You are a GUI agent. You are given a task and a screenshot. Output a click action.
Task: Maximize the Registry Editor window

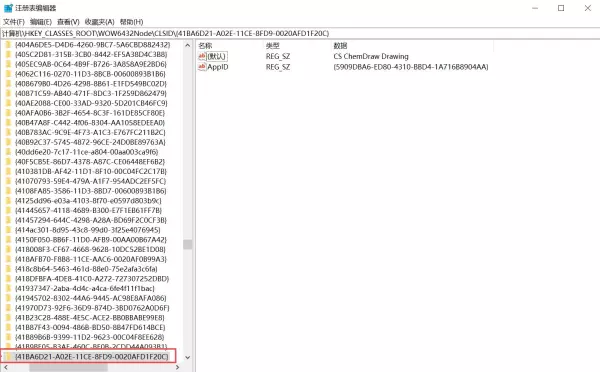point(561,8)
